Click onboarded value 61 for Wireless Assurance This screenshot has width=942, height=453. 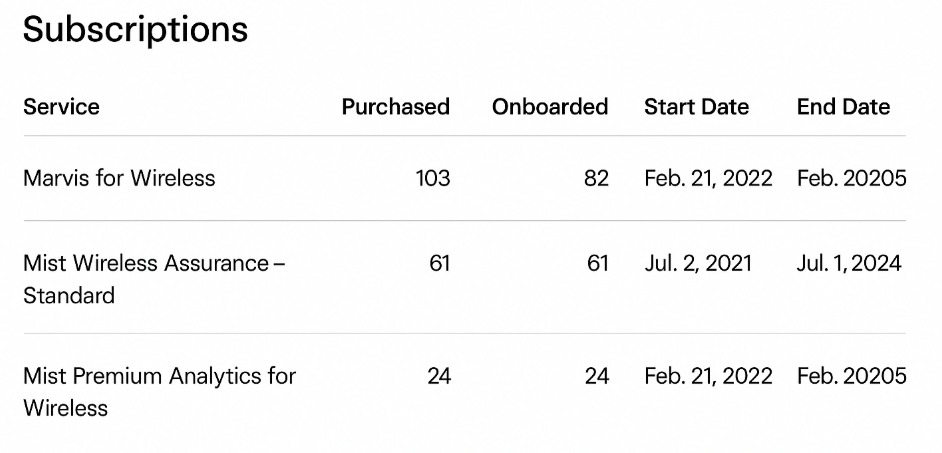coord(597,264)
